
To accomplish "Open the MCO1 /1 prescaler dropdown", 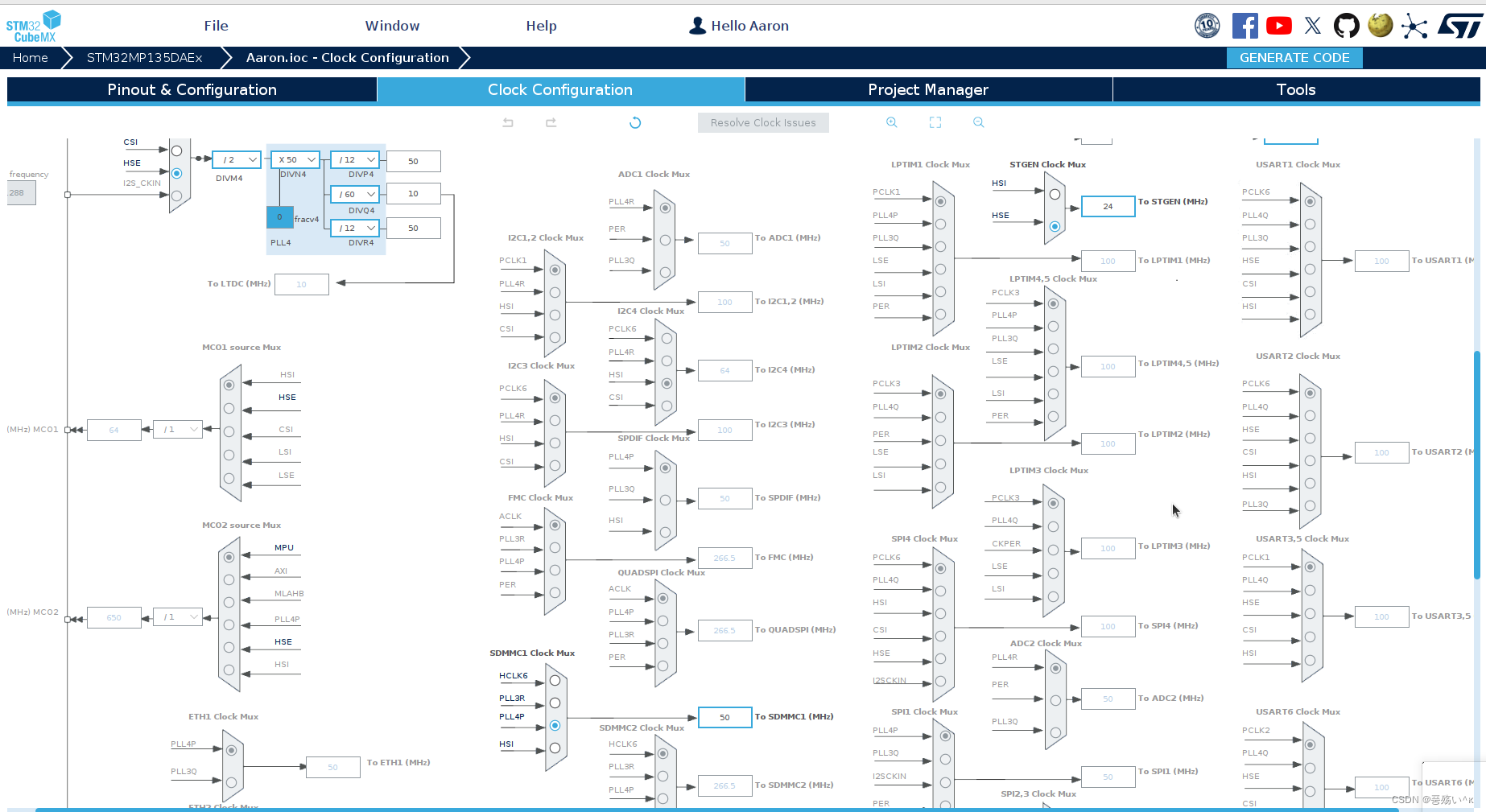I will point(177,430).
